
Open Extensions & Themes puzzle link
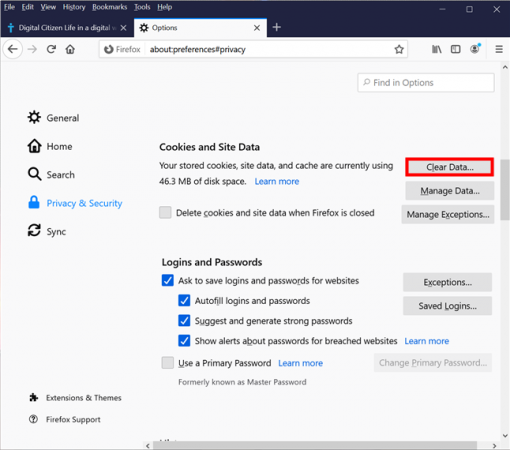pos(75,398)
